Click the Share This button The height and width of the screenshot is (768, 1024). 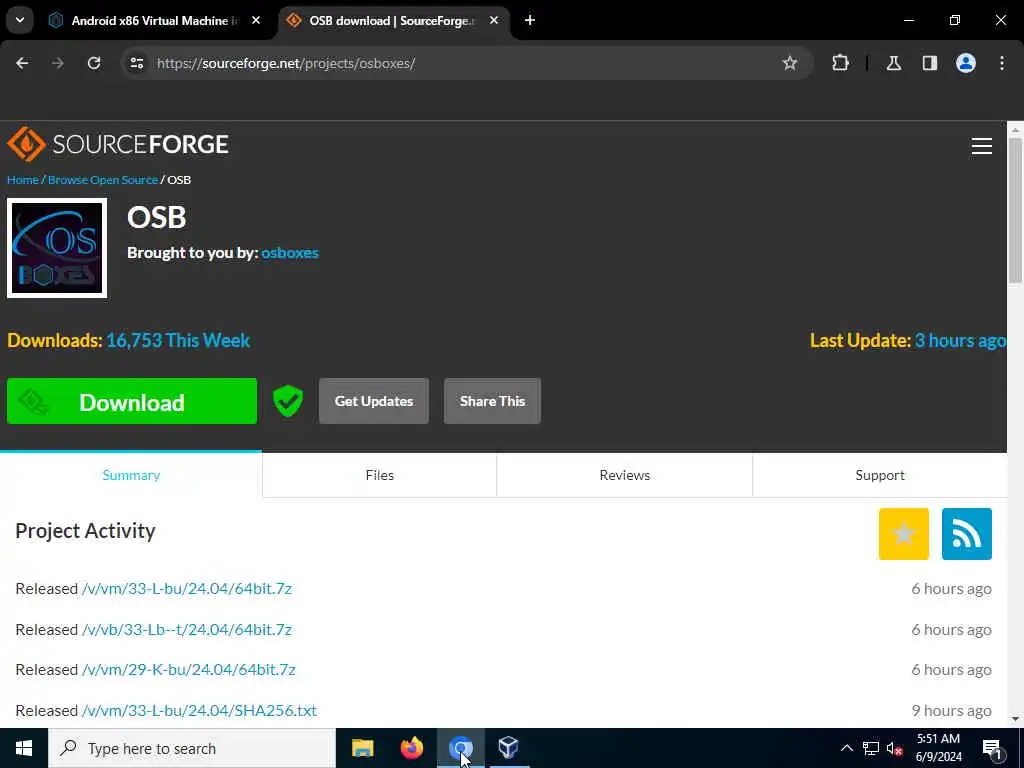pos(492,401)
